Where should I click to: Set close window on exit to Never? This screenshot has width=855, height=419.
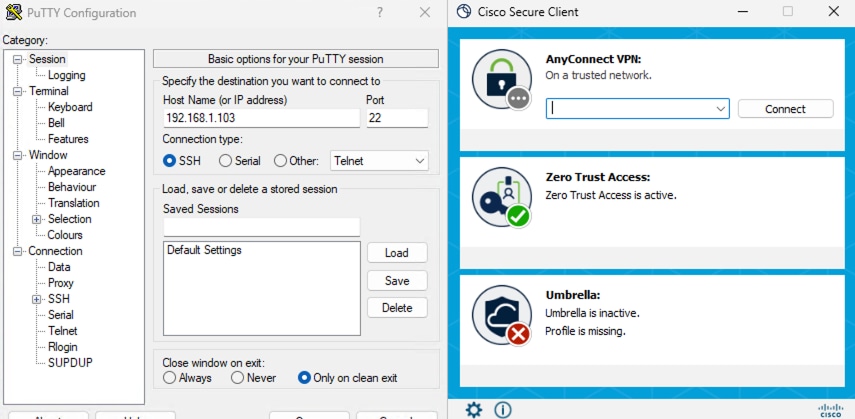tap(237, 378)
